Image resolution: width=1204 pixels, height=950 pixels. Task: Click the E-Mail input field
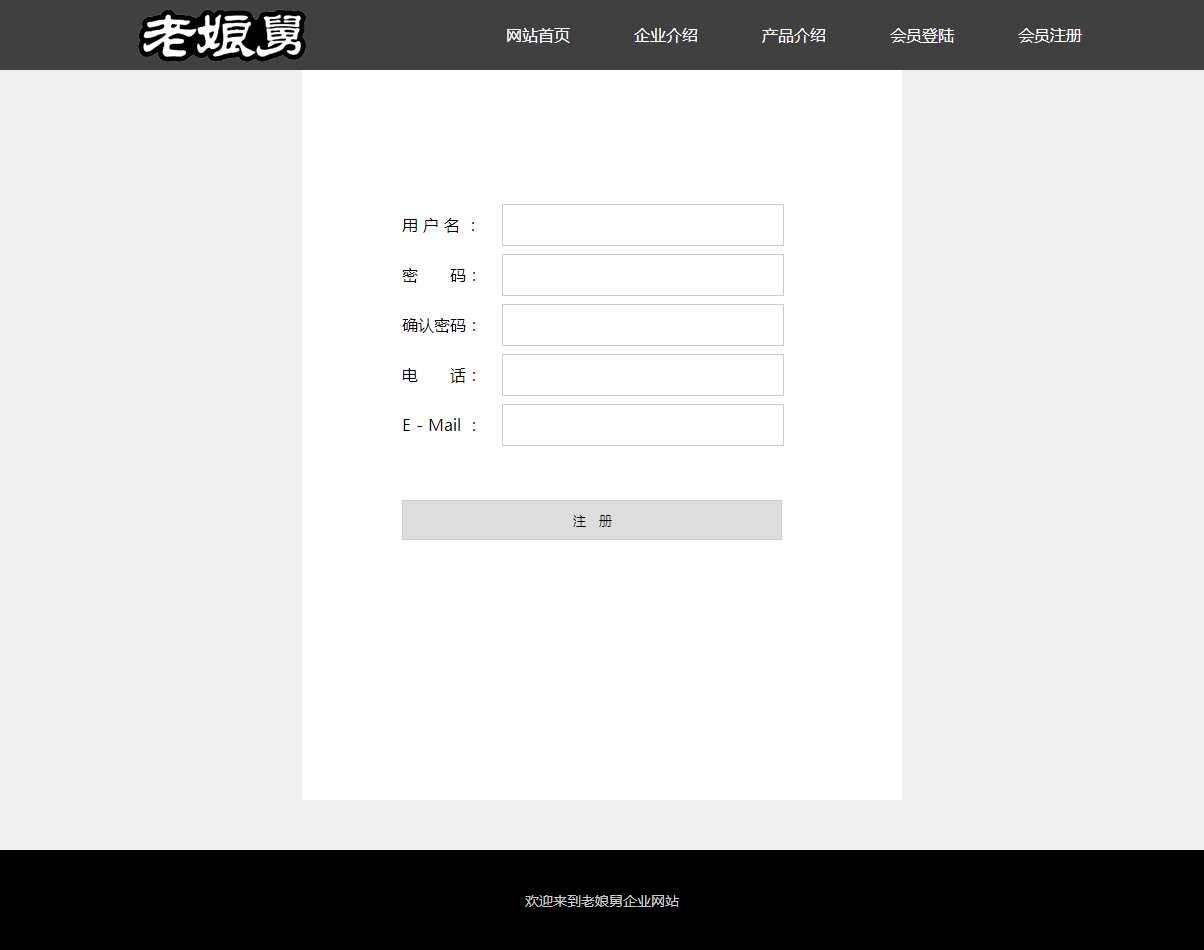(x=642, y=425)
